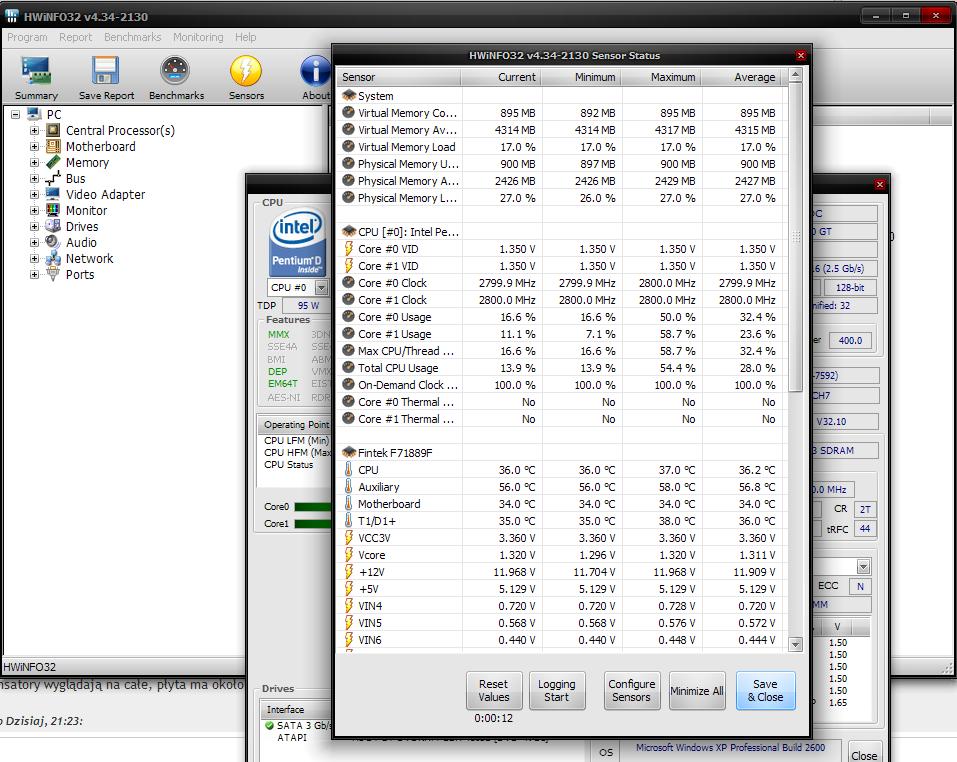
Task: Expand the Motherboard tree node
Action: [x=34, y=147]
